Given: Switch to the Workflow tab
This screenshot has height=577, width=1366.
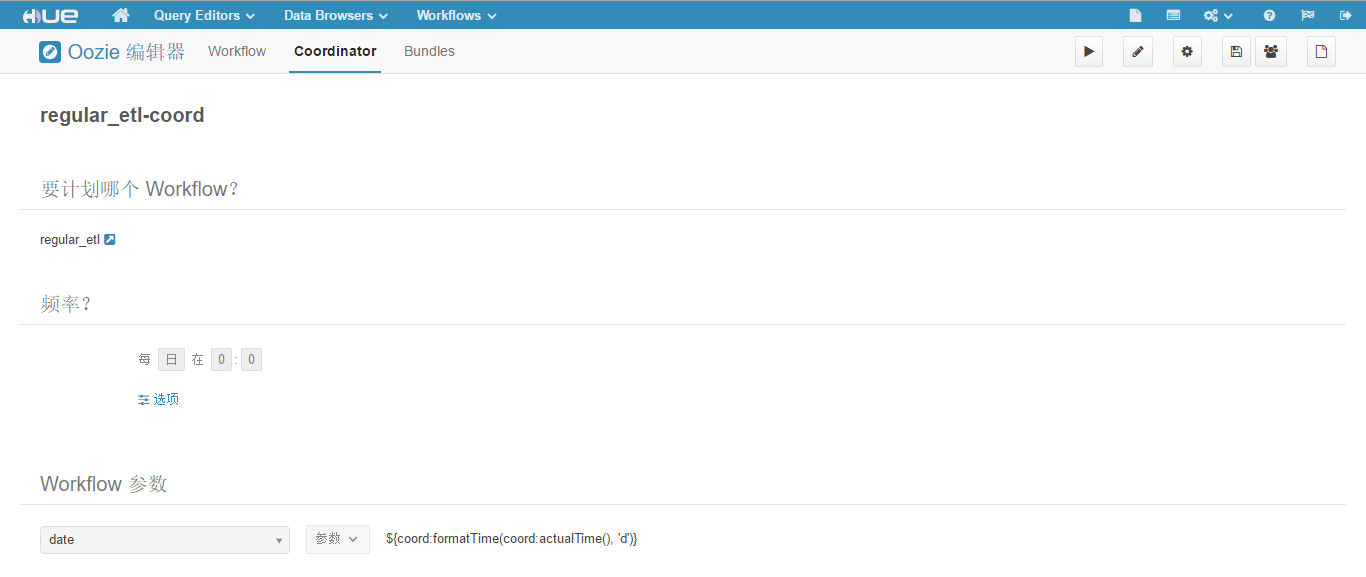Looking at the screenshot, I should (237, 51).
